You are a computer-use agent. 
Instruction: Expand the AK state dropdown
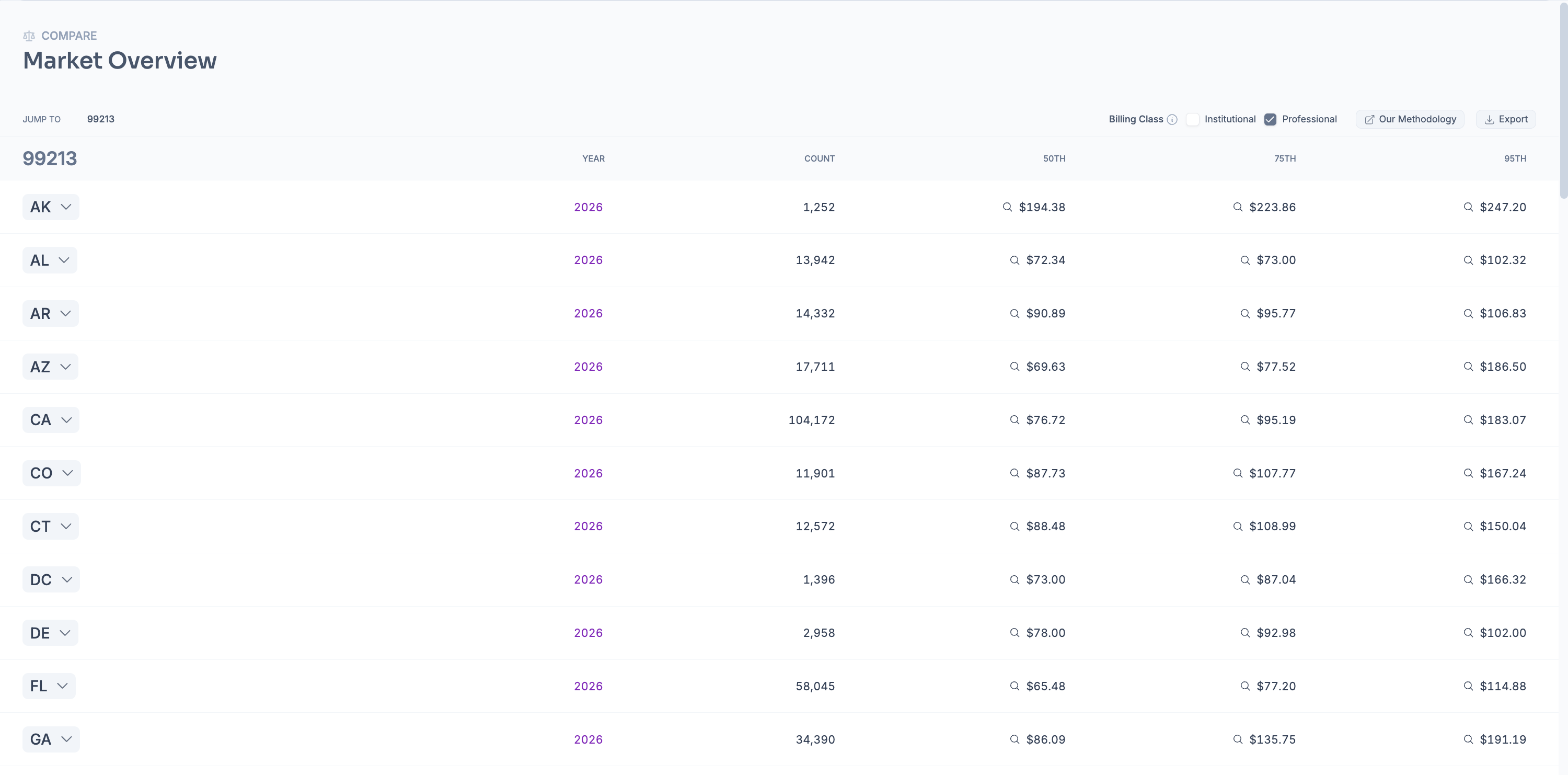[51, 207]
